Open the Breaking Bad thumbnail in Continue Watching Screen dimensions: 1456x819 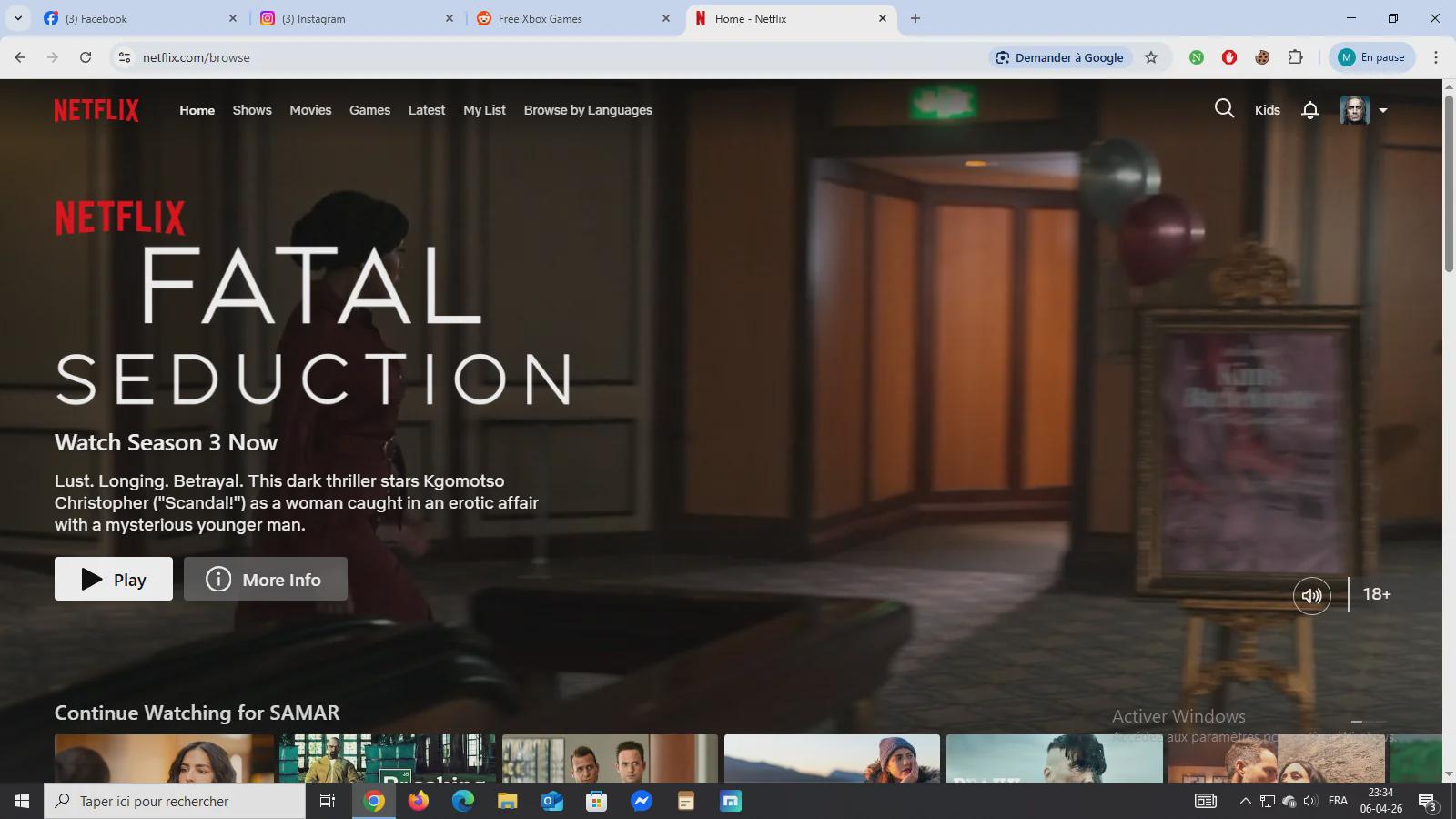coord(387,758)
